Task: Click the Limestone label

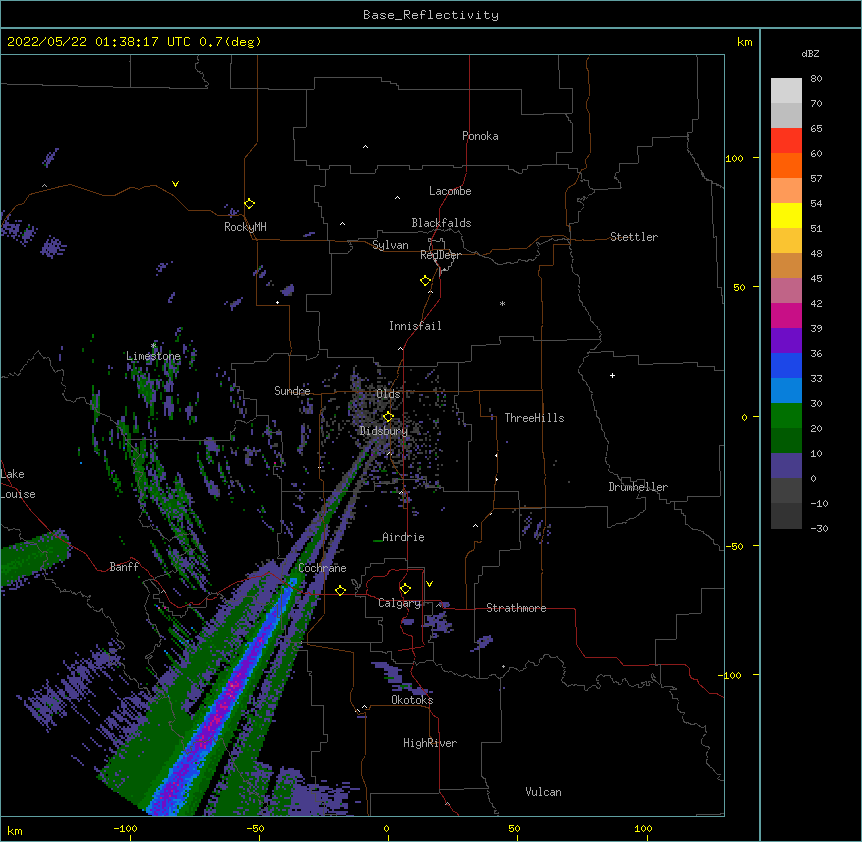Action: pos(153,356)
